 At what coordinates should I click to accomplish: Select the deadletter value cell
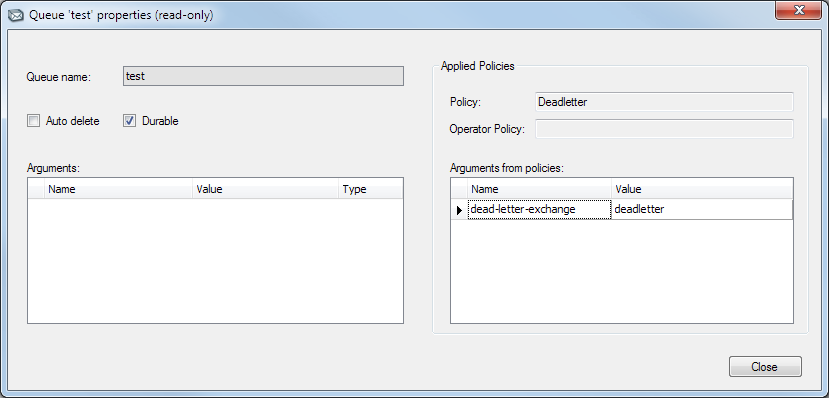[x=702, y=210]
